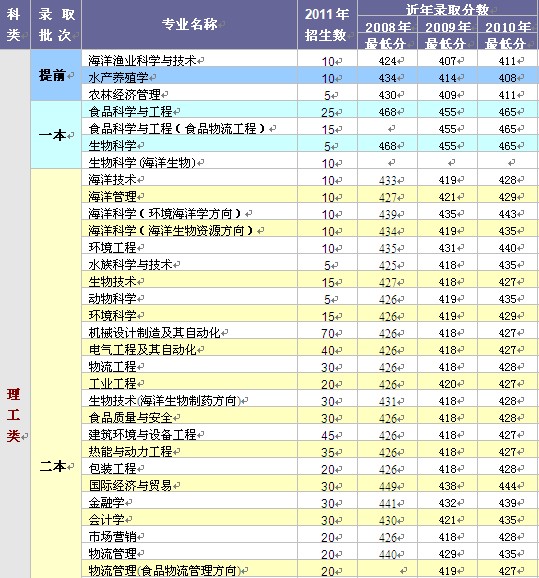
Task: Click the 生物科学(海洋生物) major name
Action: coord(142,163)
